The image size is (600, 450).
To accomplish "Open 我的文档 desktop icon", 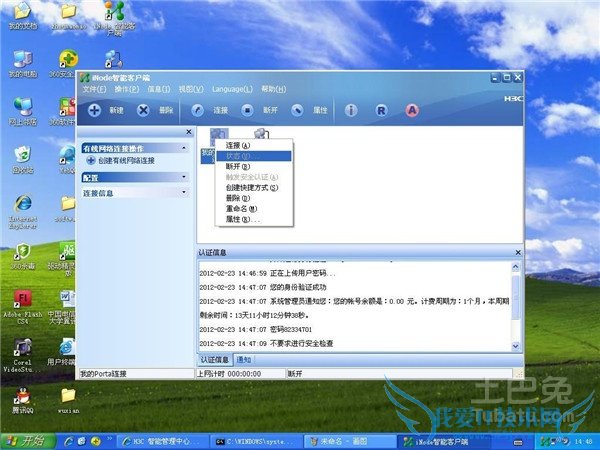I will pyautogui.click(x=23, y=15).
